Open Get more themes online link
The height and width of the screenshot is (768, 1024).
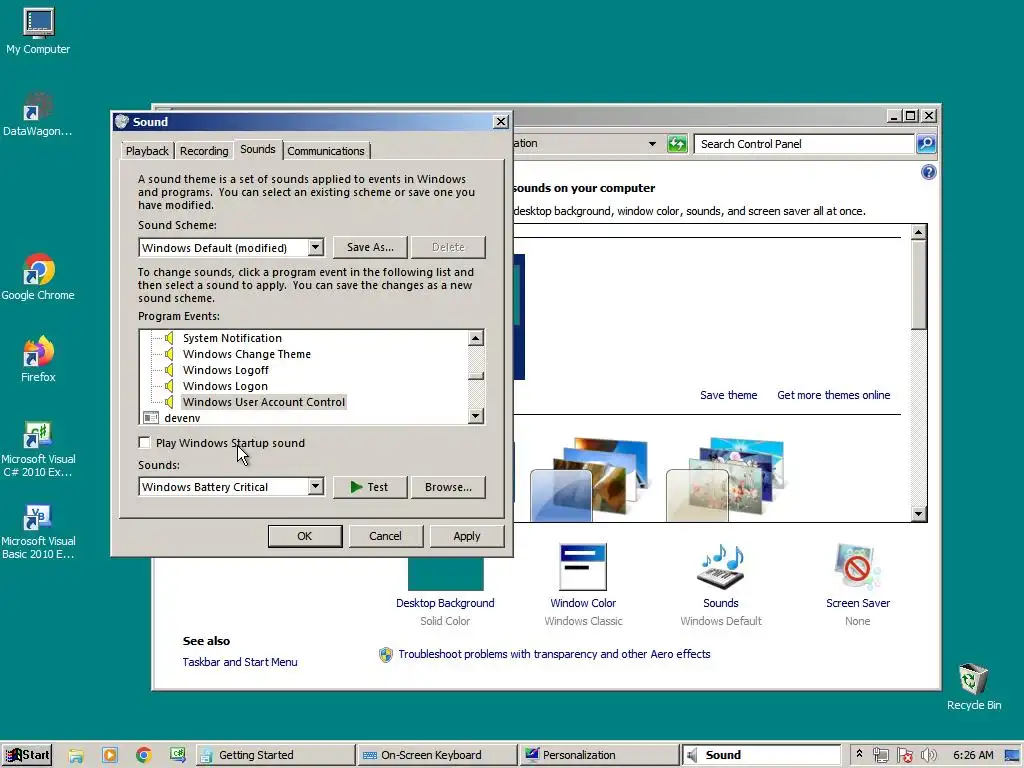[x=833, y=395]
